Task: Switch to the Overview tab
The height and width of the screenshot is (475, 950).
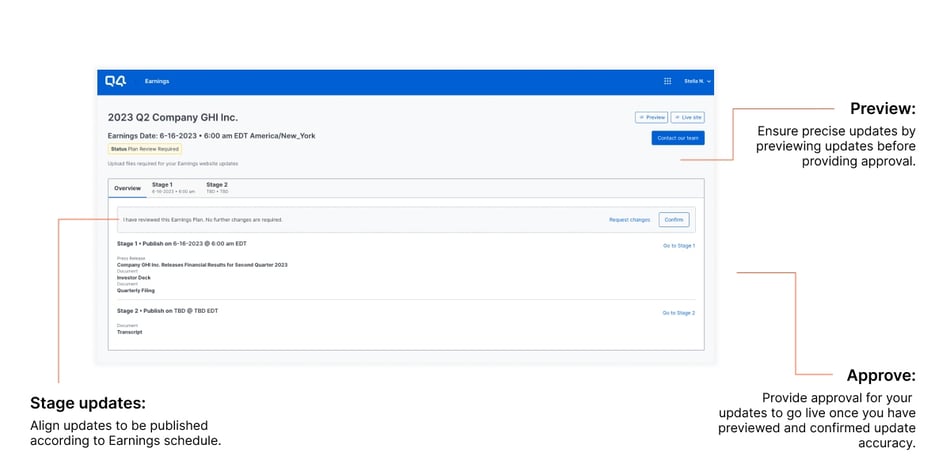Action: (127, 188)
